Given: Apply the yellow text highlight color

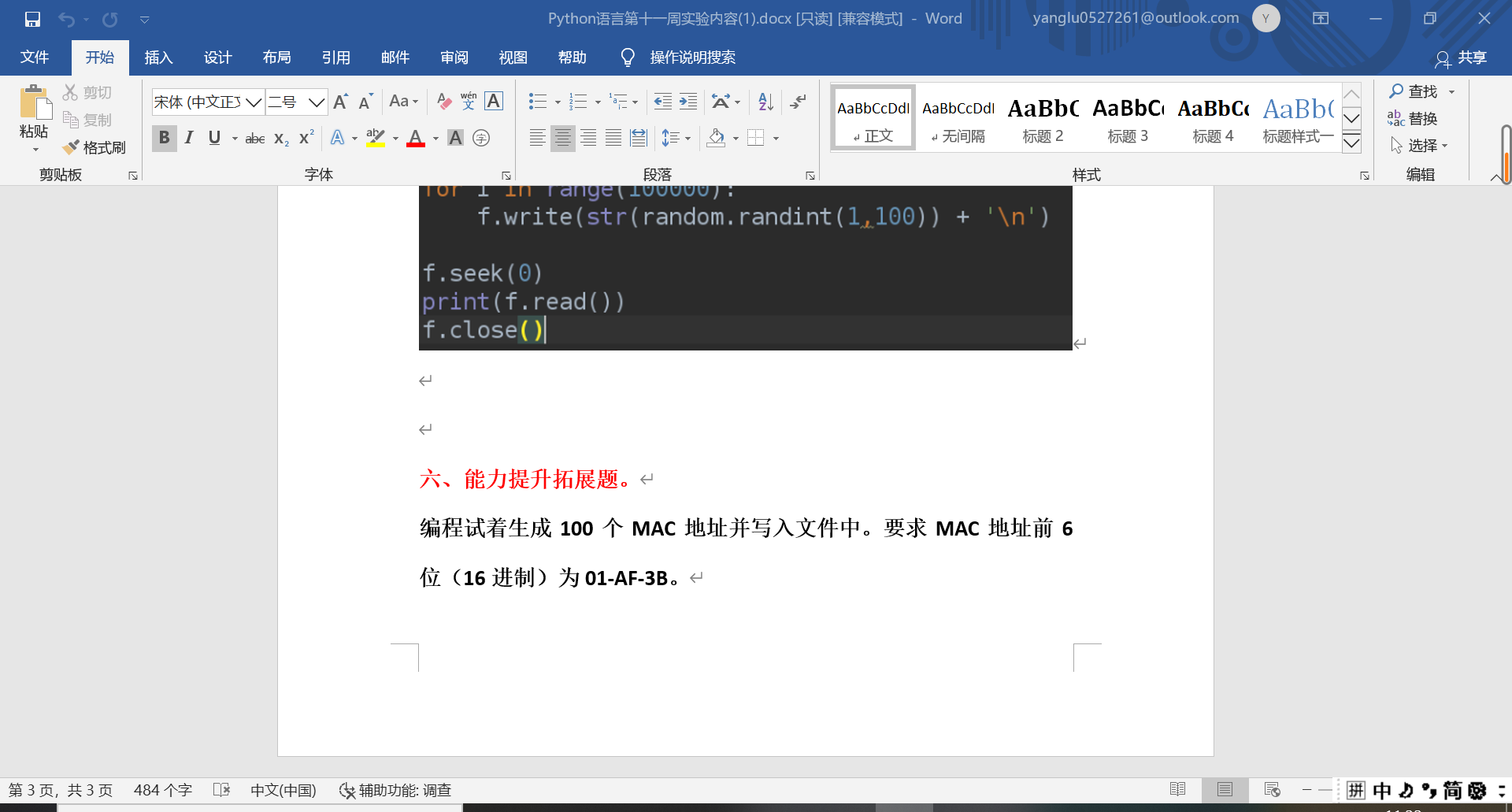Looking at the screenshot, I should [x=376, y=139].
